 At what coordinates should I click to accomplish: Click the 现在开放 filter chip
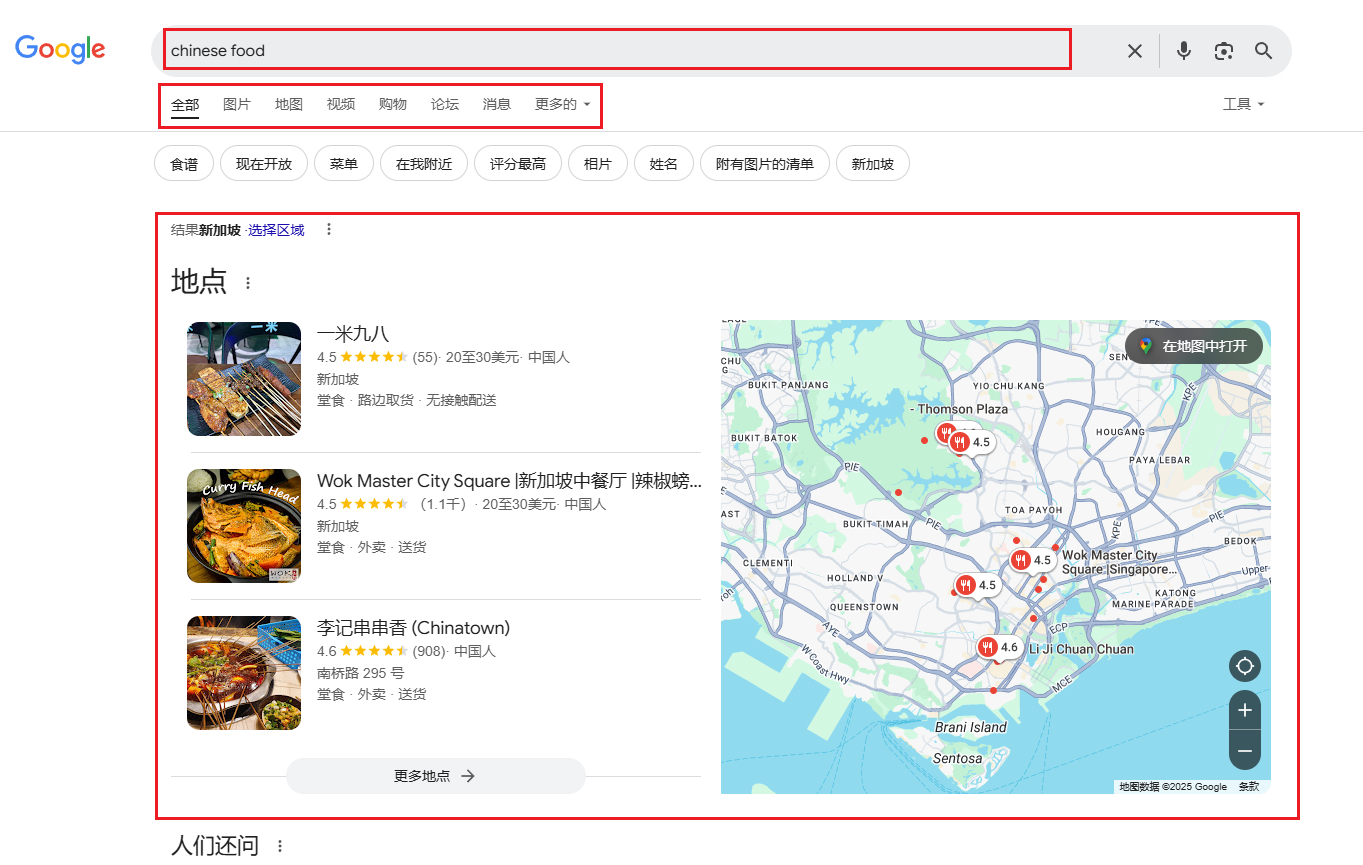point(264,164)
